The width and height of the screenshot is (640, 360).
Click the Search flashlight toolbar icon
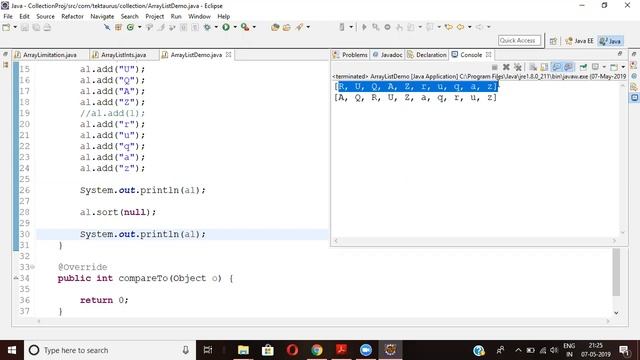[300, 27]
